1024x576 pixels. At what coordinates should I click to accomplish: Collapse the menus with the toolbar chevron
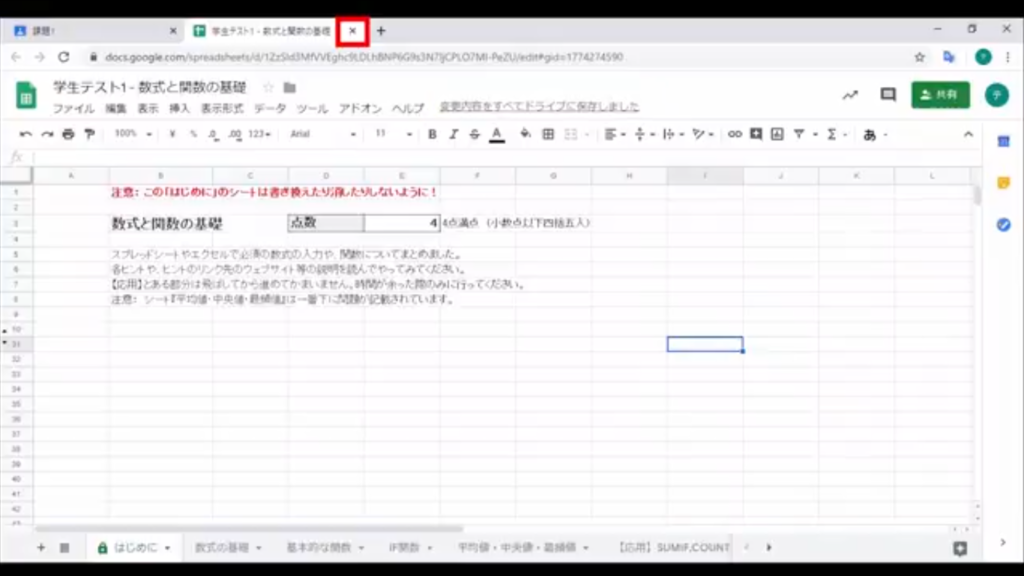(968, 134)
